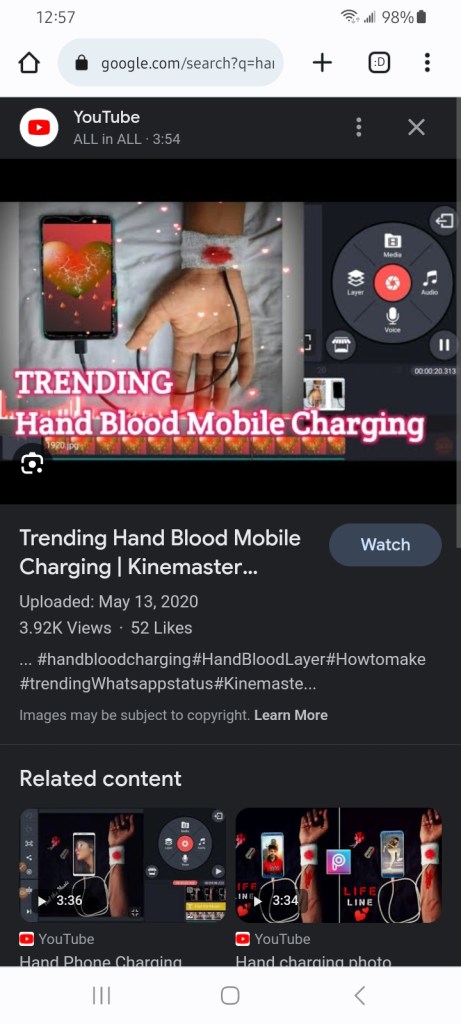Viewport: 461px width, 1024px height.
Task: Tap the YouTube logo icon
Action: pos(39,127)
